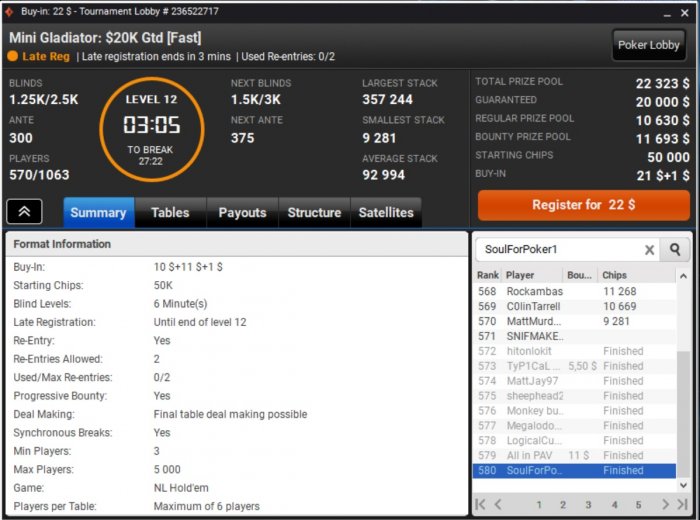Switch to the Summary tab
Screen dimensions: 700x520
pos(98,212)
